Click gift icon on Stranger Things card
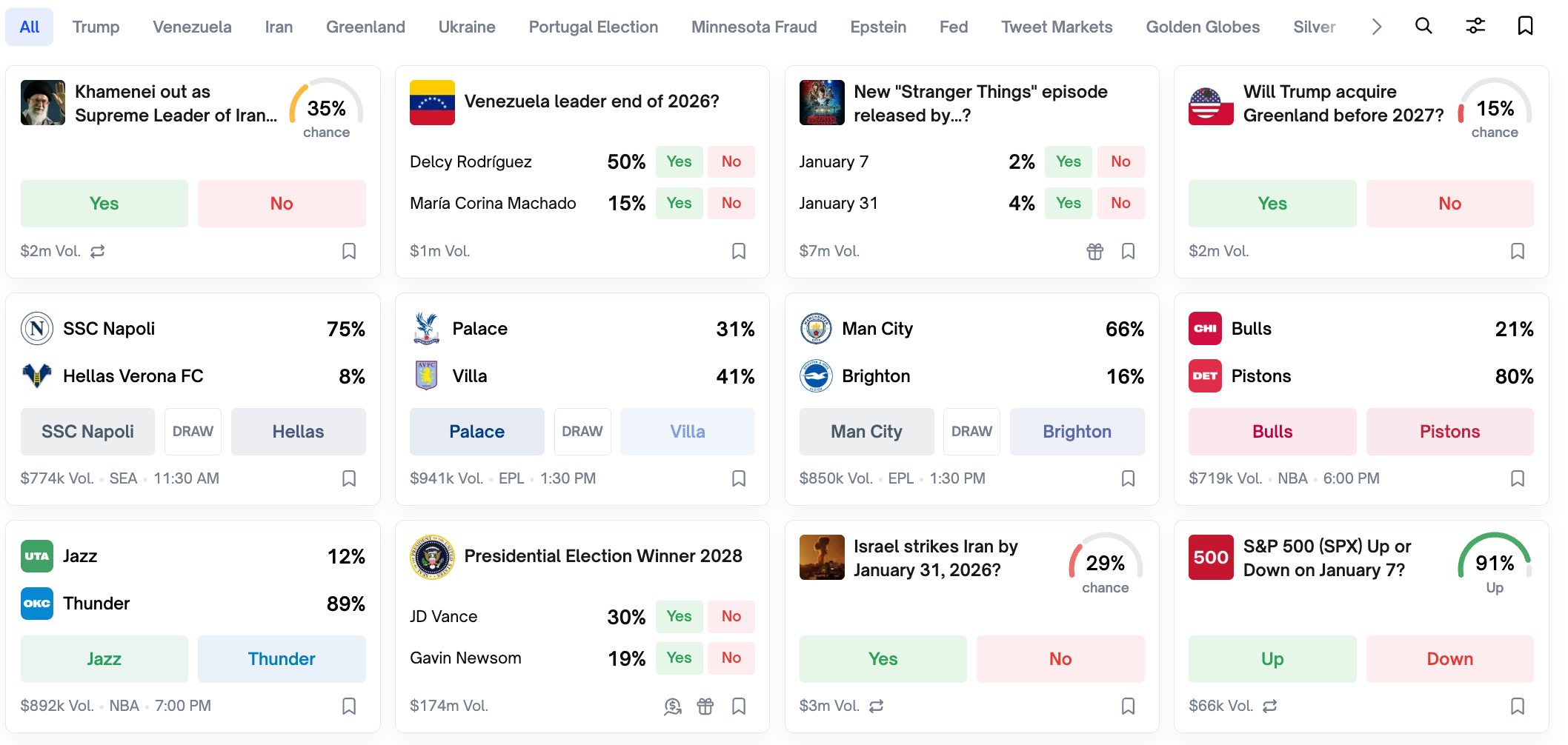This screenshot has width=1568, height=745. [x=1094, y=252]
